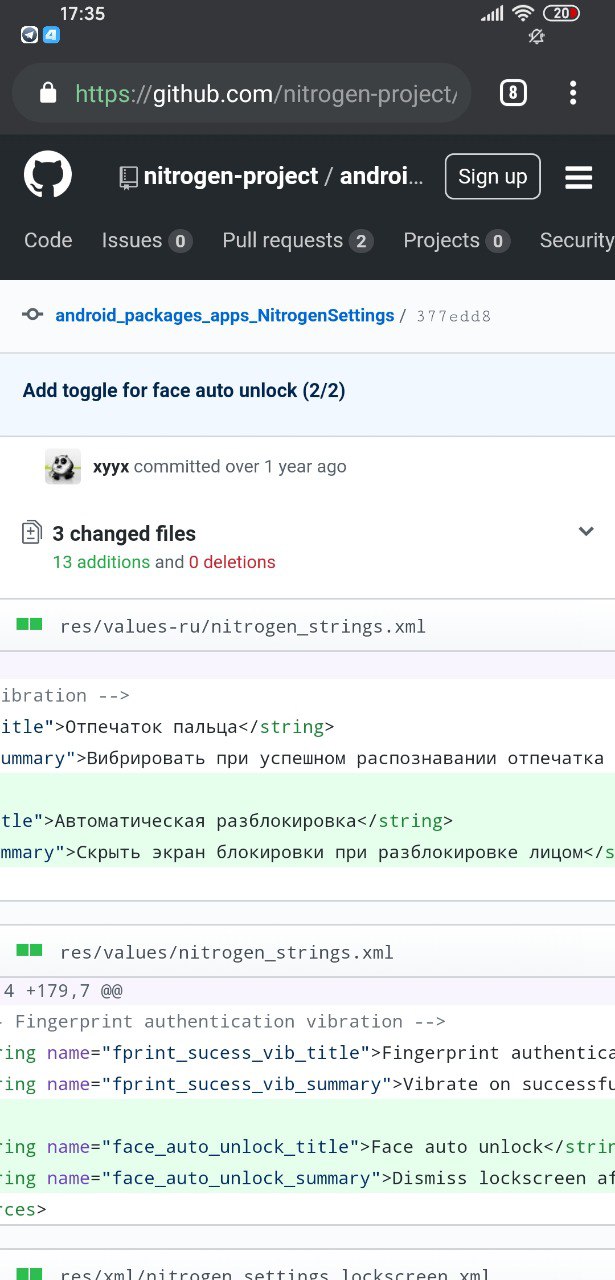The height and width of the screenshot is (1280, 615).
Task: Click the Issues counter badge 0
Action: pyautogui.click(x=180, y=241)
